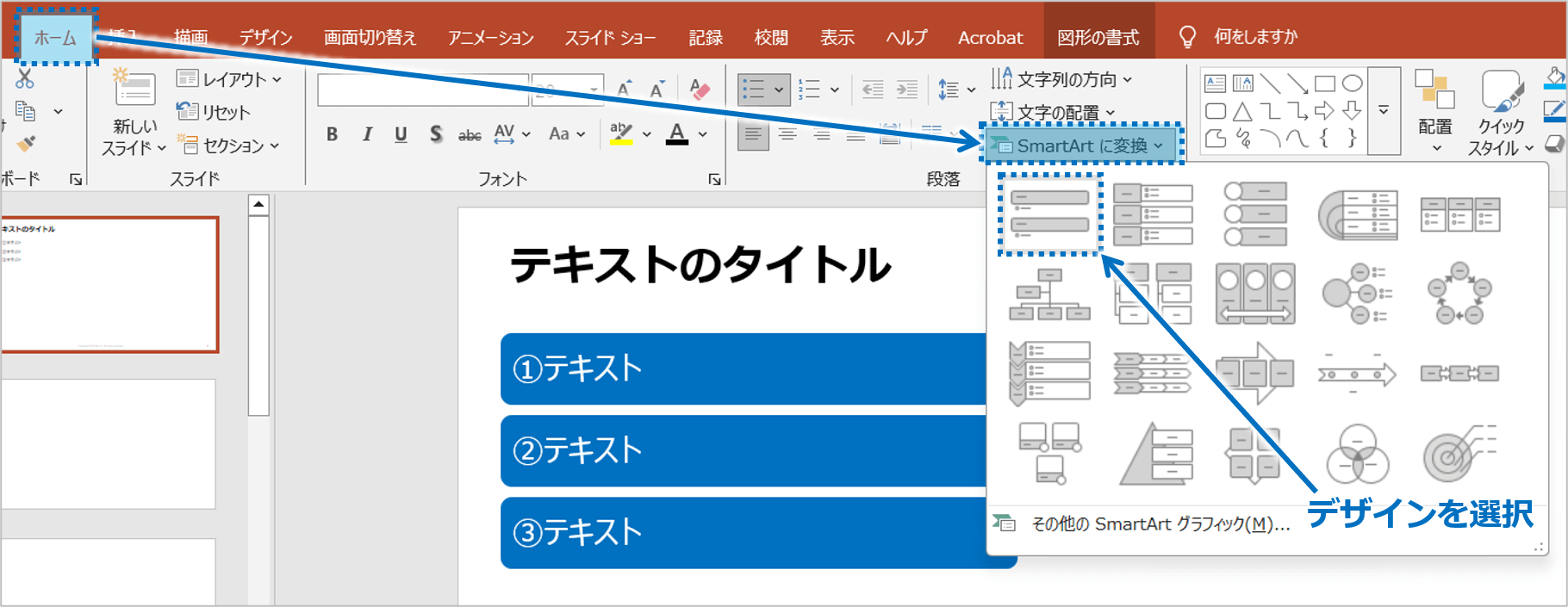
Task: Select the Basic Cycle SmartArt layout
Action: tap(1459, 294)
